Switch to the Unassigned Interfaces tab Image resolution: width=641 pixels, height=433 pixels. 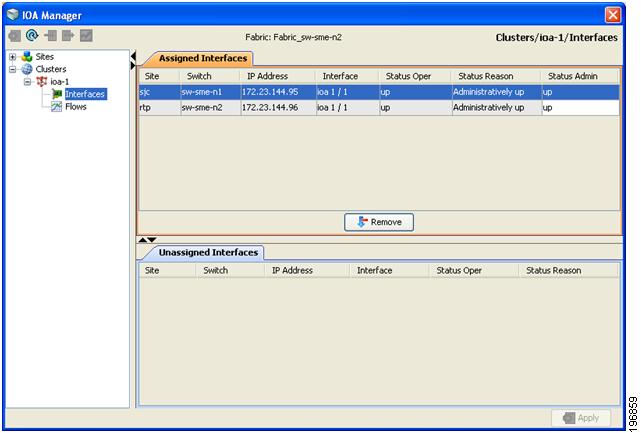tap(208, 253)
